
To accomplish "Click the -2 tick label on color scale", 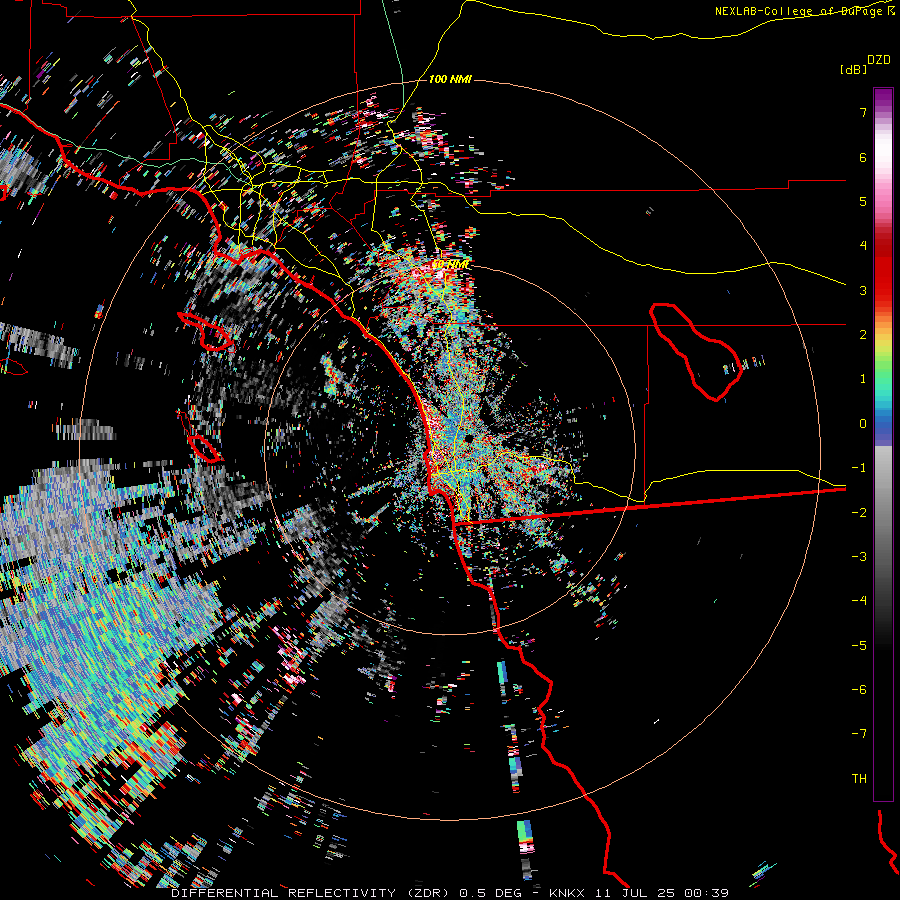I will [x=859, y=513].
